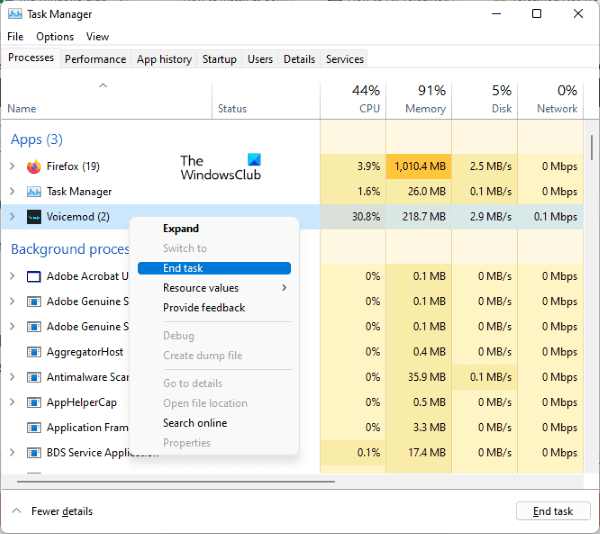
Task: Open the Options menu
Action: click(x=55, y=37)
